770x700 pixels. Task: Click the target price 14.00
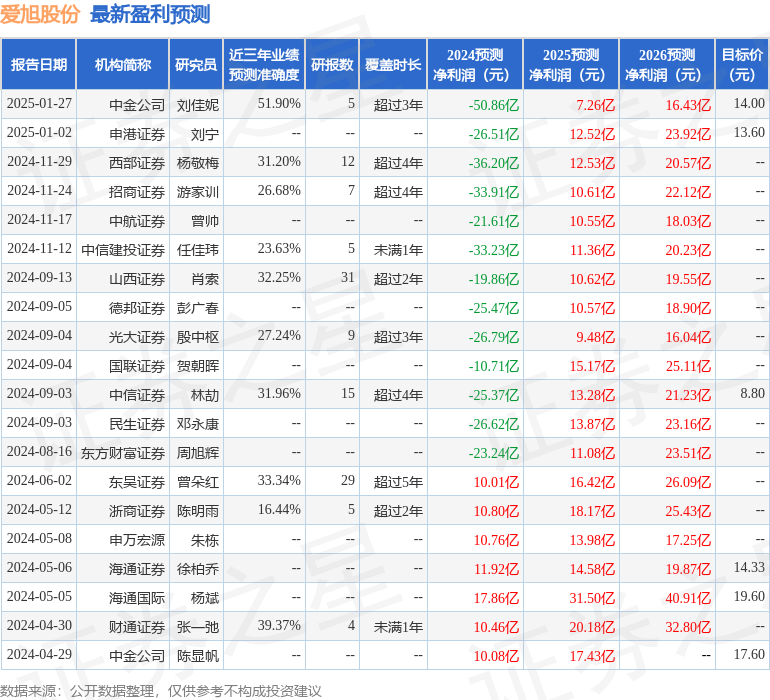(749, 104)
